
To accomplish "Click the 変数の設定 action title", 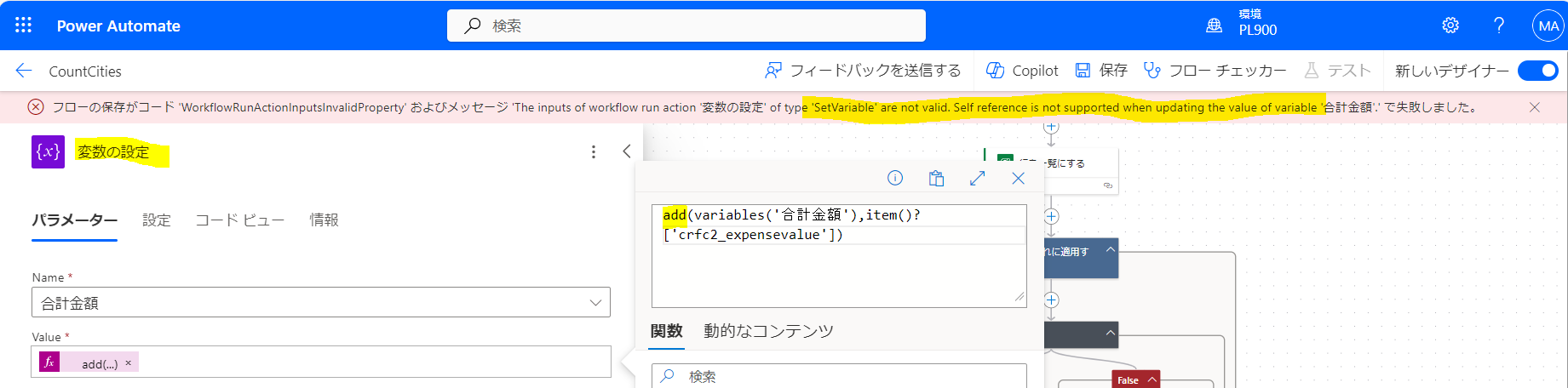I will (113, 152).
